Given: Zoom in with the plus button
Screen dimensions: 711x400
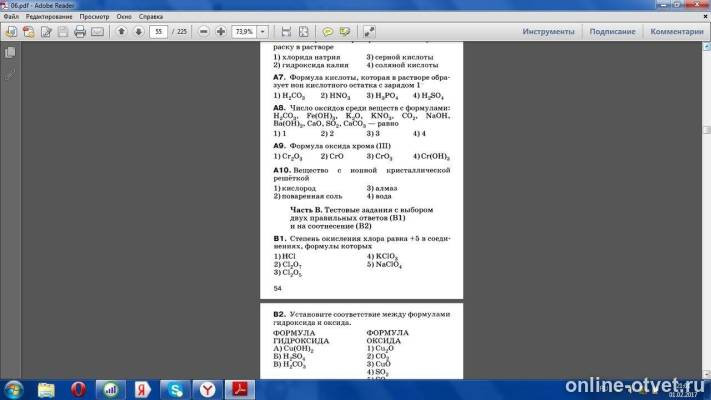Looking at the screenshot, I should [221, 31].
